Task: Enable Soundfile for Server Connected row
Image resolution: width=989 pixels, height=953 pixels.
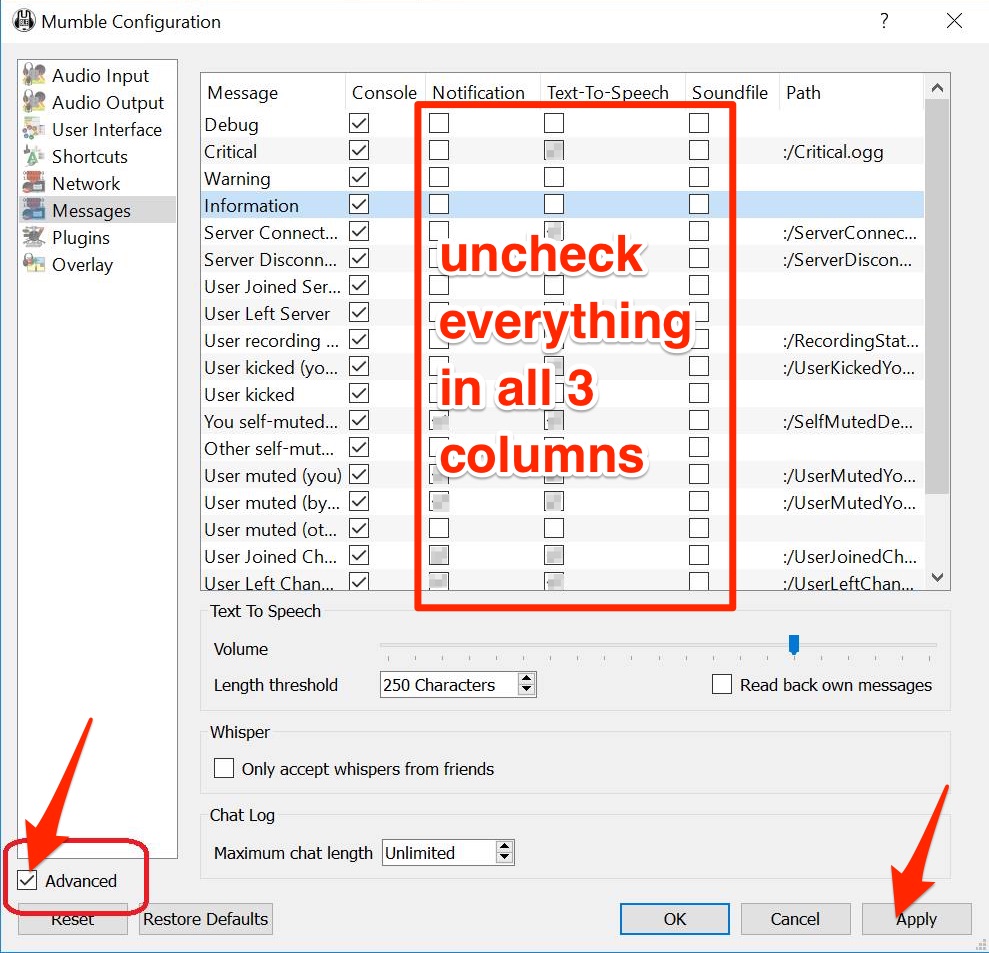Action: click(699, 231)
